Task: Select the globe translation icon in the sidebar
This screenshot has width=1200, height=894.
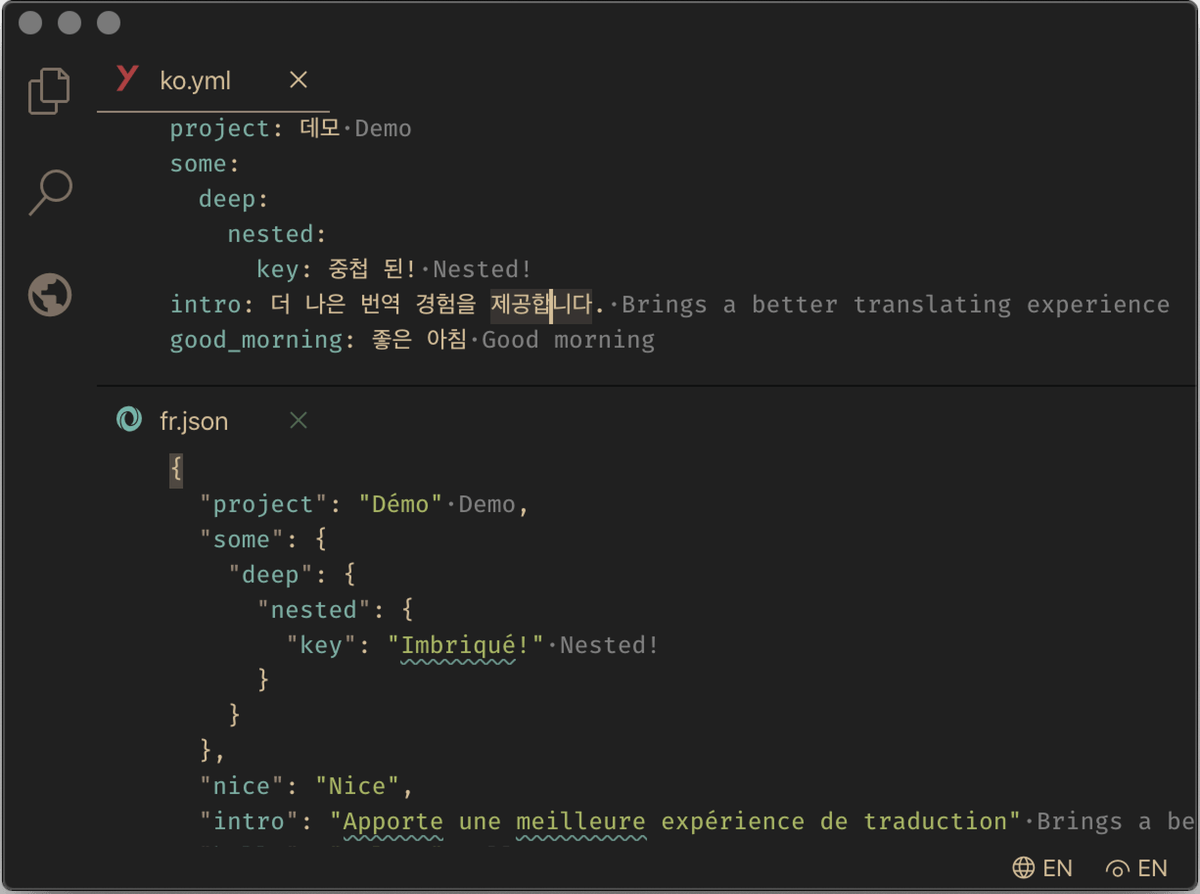Action: coord(49,296)
